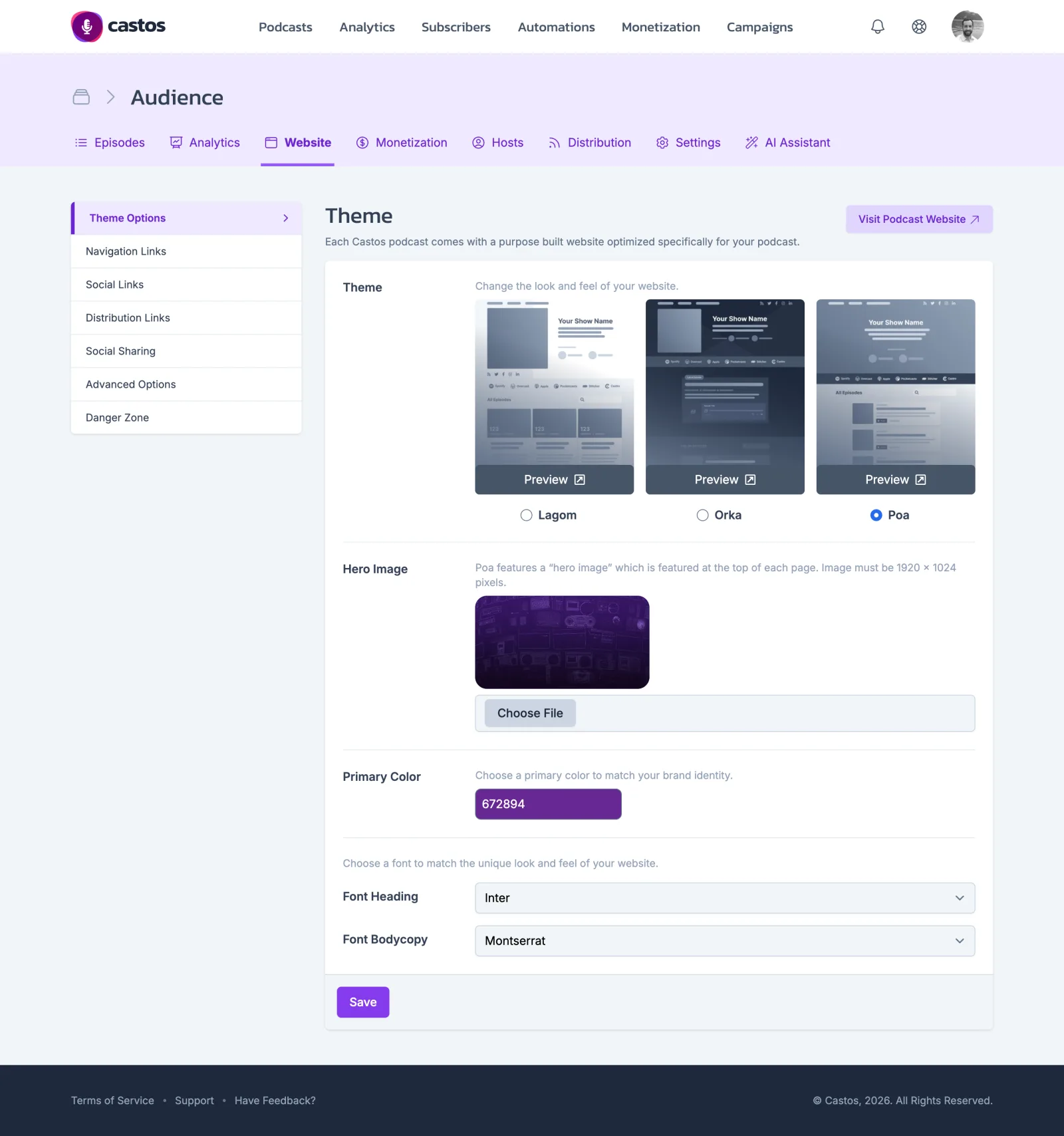This screenshot has height=1136, width=1064.
Task: Open the Subscribers top menu
Action: pyautogui.click(x=456, y=27)
